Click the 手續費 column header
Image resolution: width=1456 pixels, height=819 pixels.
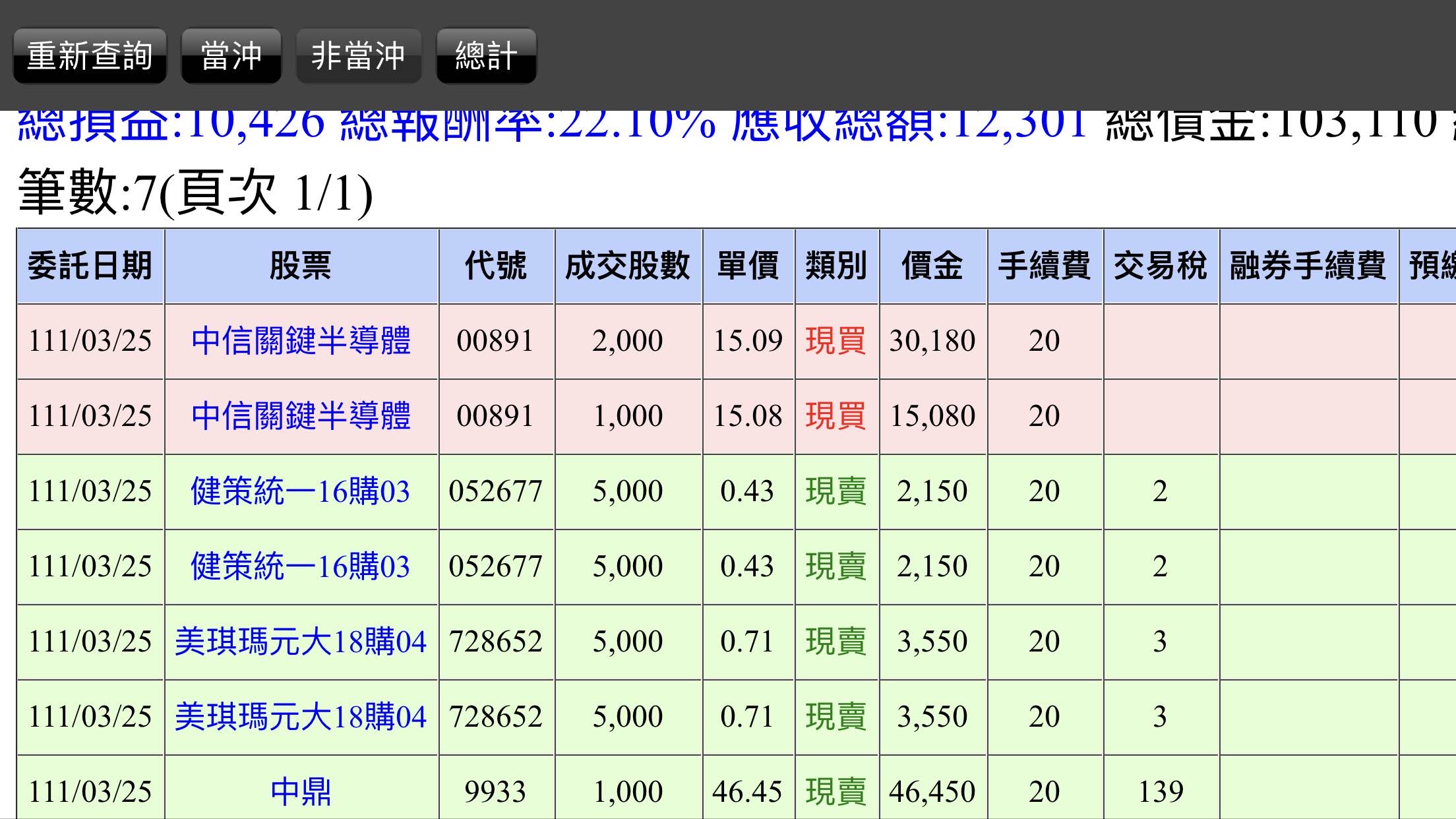pyautogui.click(x=1044, y=266)
